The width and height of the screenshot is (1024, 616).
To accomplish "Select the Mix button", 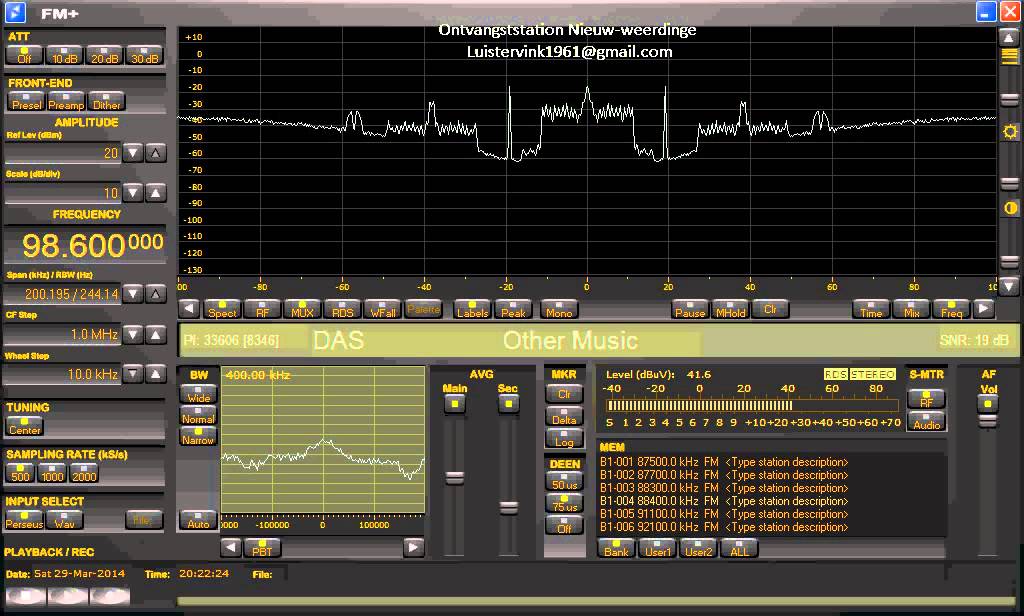I will click(x=911, y=309).
